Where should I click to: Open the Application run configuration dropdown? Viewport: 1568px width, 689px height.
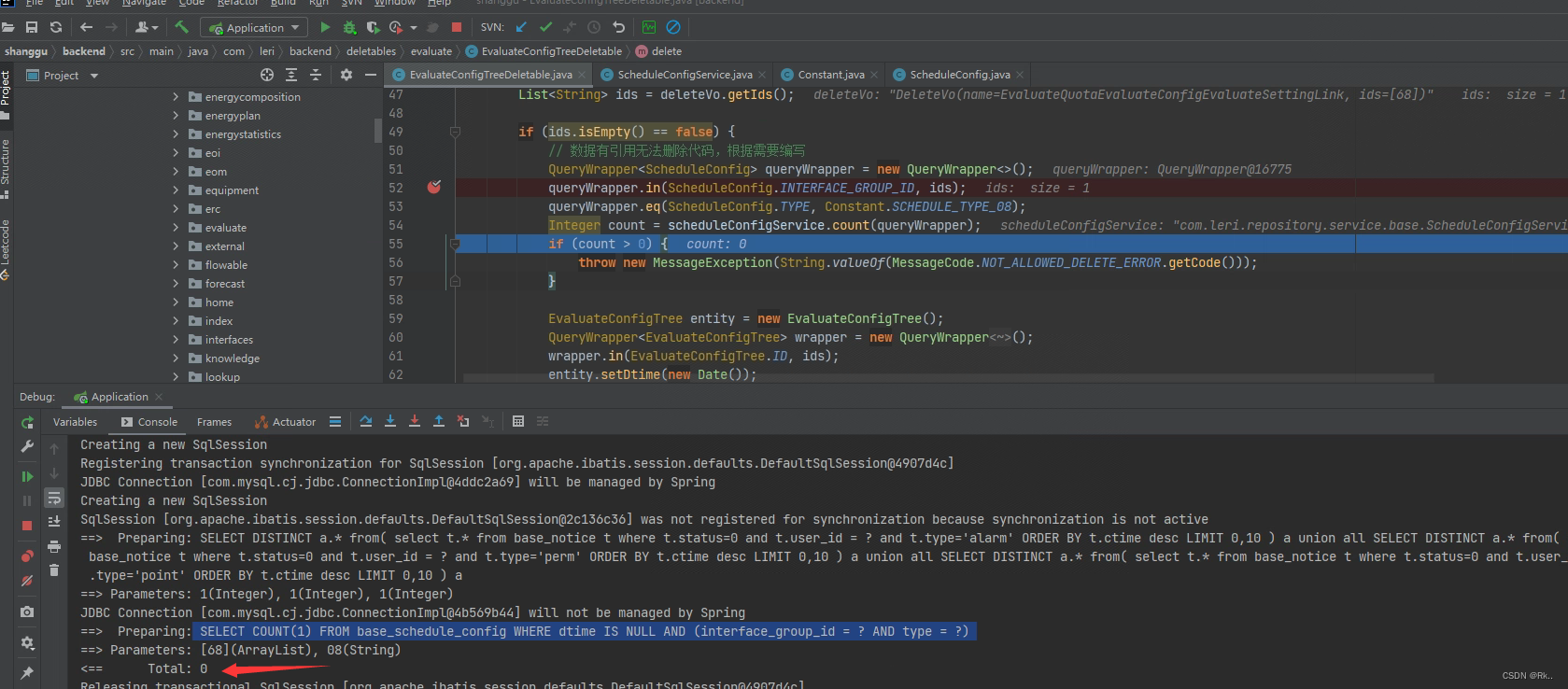[255, 27]
